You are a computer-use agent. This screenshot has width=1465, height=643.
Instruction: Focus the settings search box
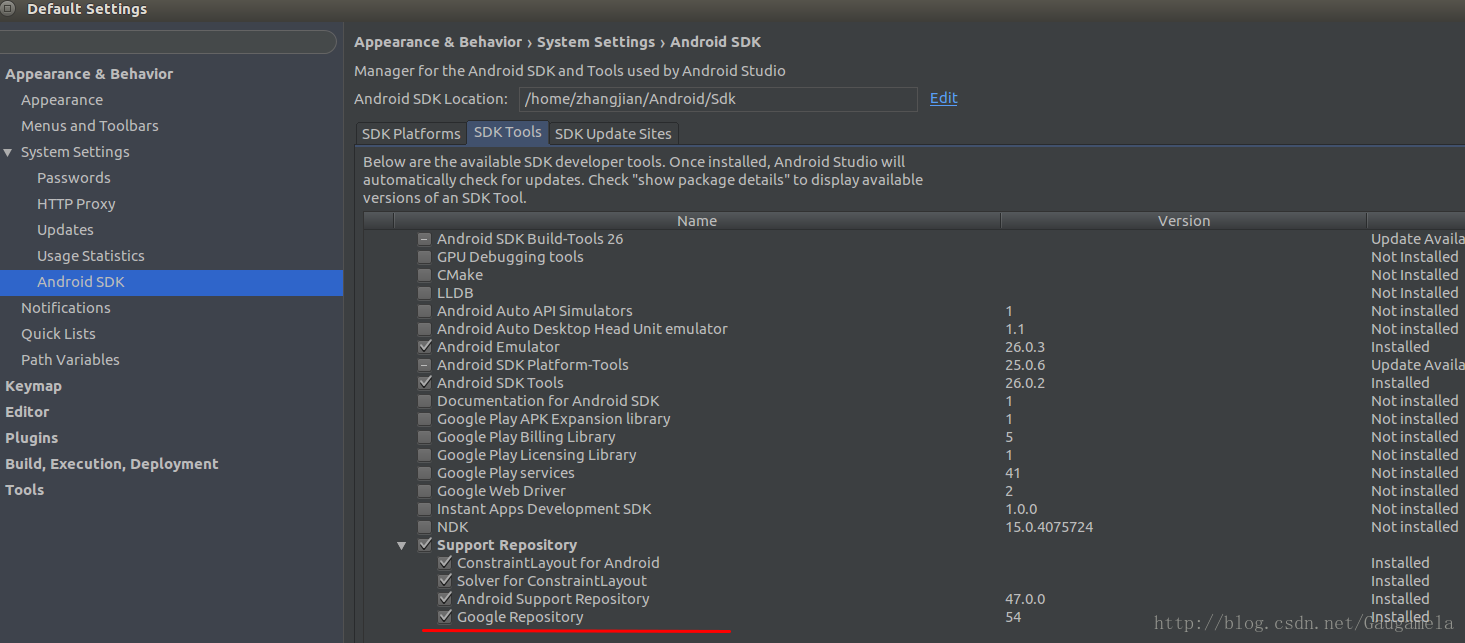(x=168, y=42)
